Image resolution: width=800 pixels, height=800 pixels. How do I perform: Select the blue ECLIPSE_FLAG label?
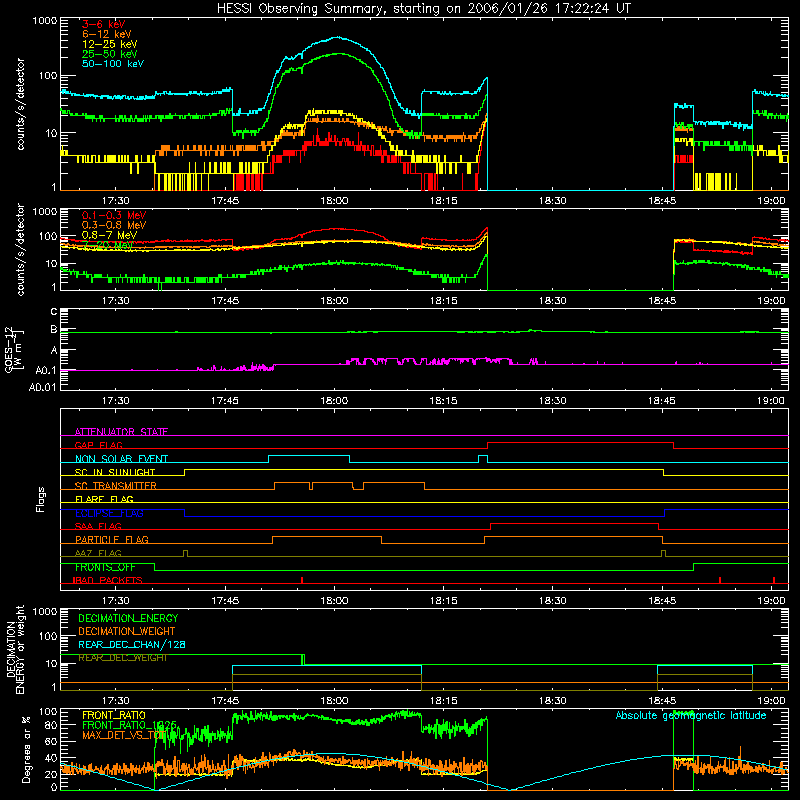(109, 513)
